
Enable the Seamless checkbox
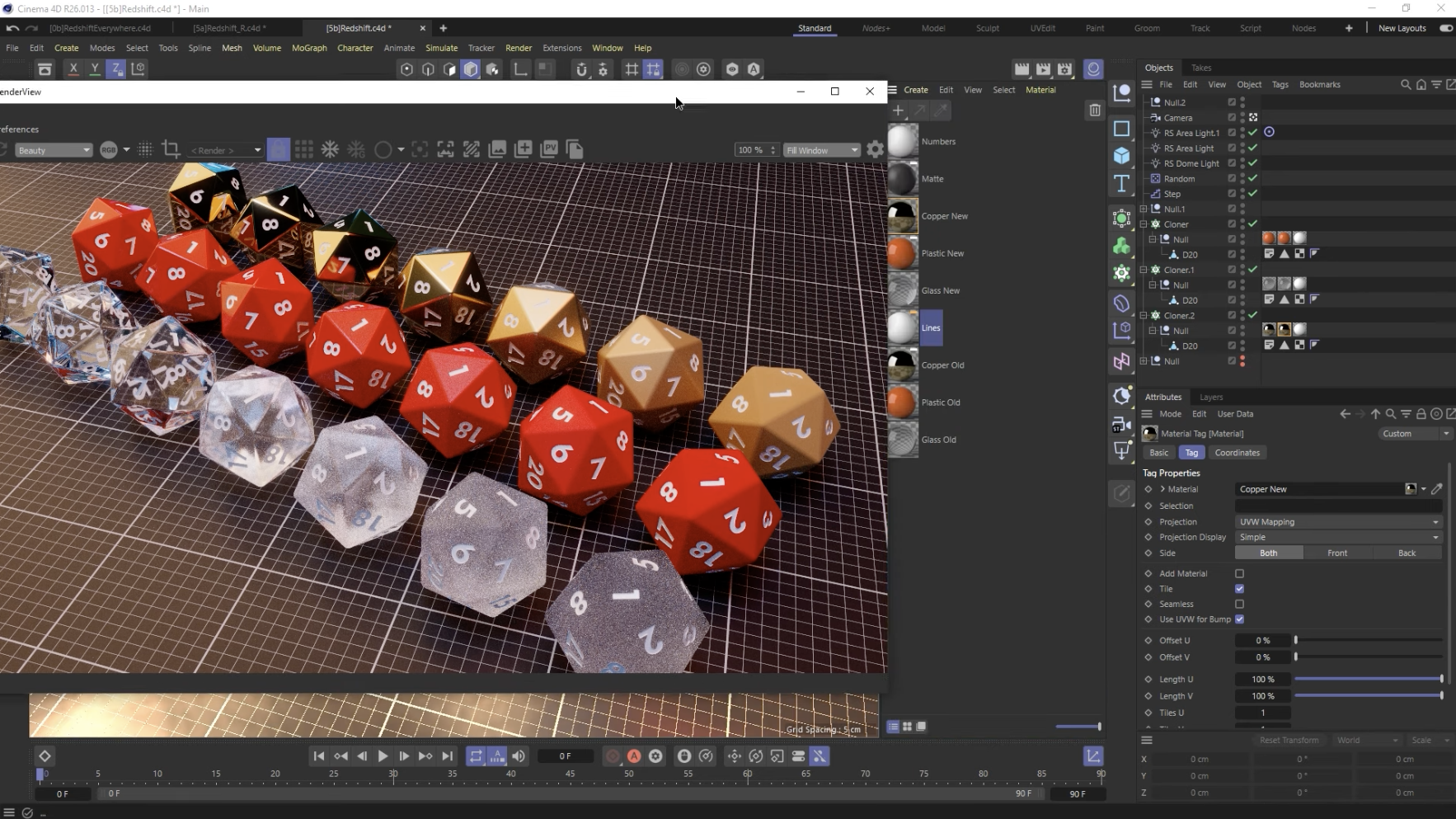(1239, 604)
